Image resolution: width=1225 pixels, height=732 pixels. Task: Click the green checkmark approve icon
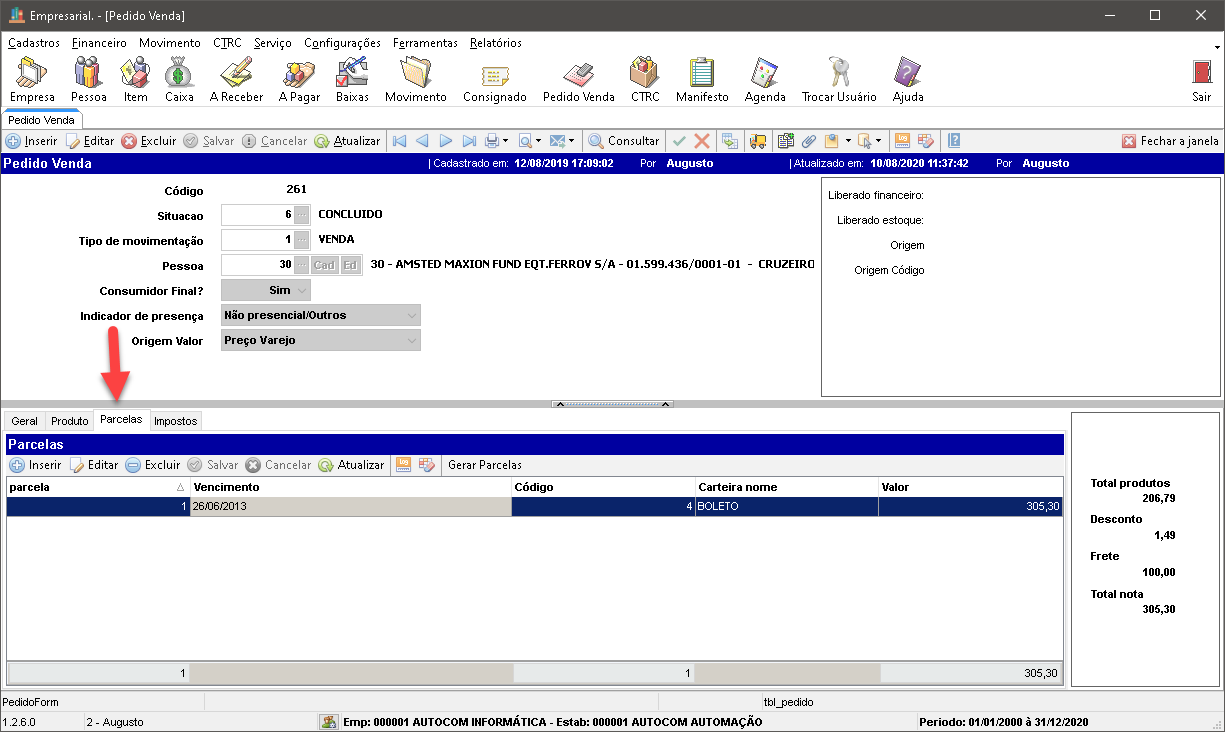(679, 141)
